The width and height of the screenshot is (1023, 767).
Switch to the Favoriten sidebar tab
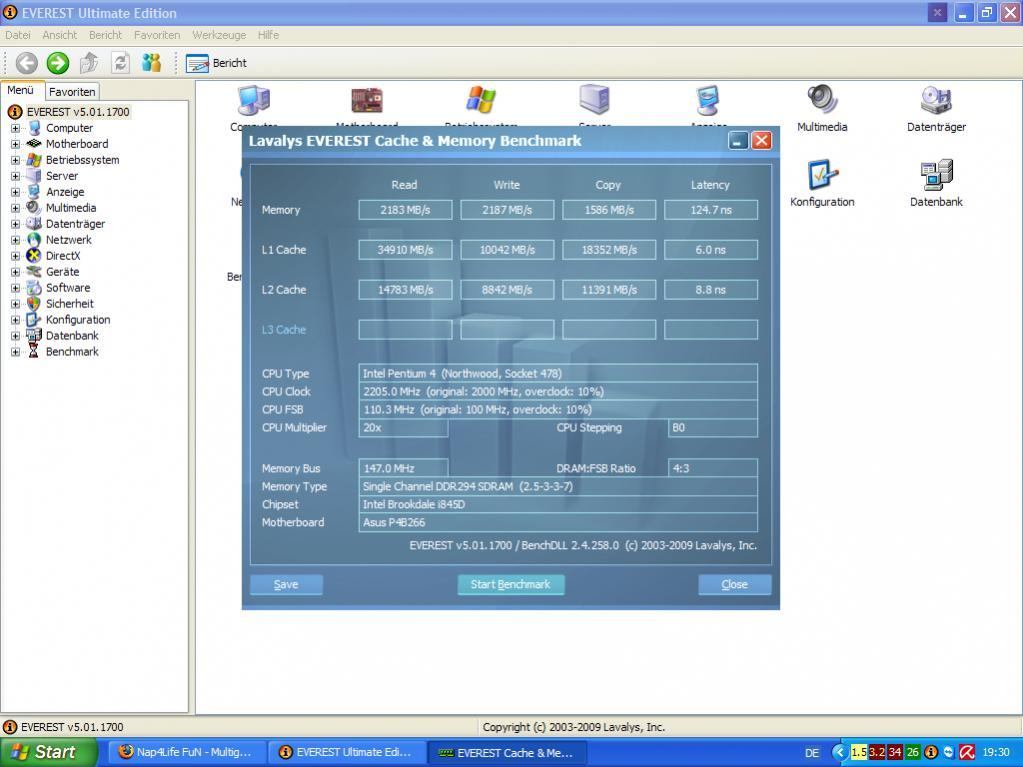pyautogui.click(x=72, y=92)
